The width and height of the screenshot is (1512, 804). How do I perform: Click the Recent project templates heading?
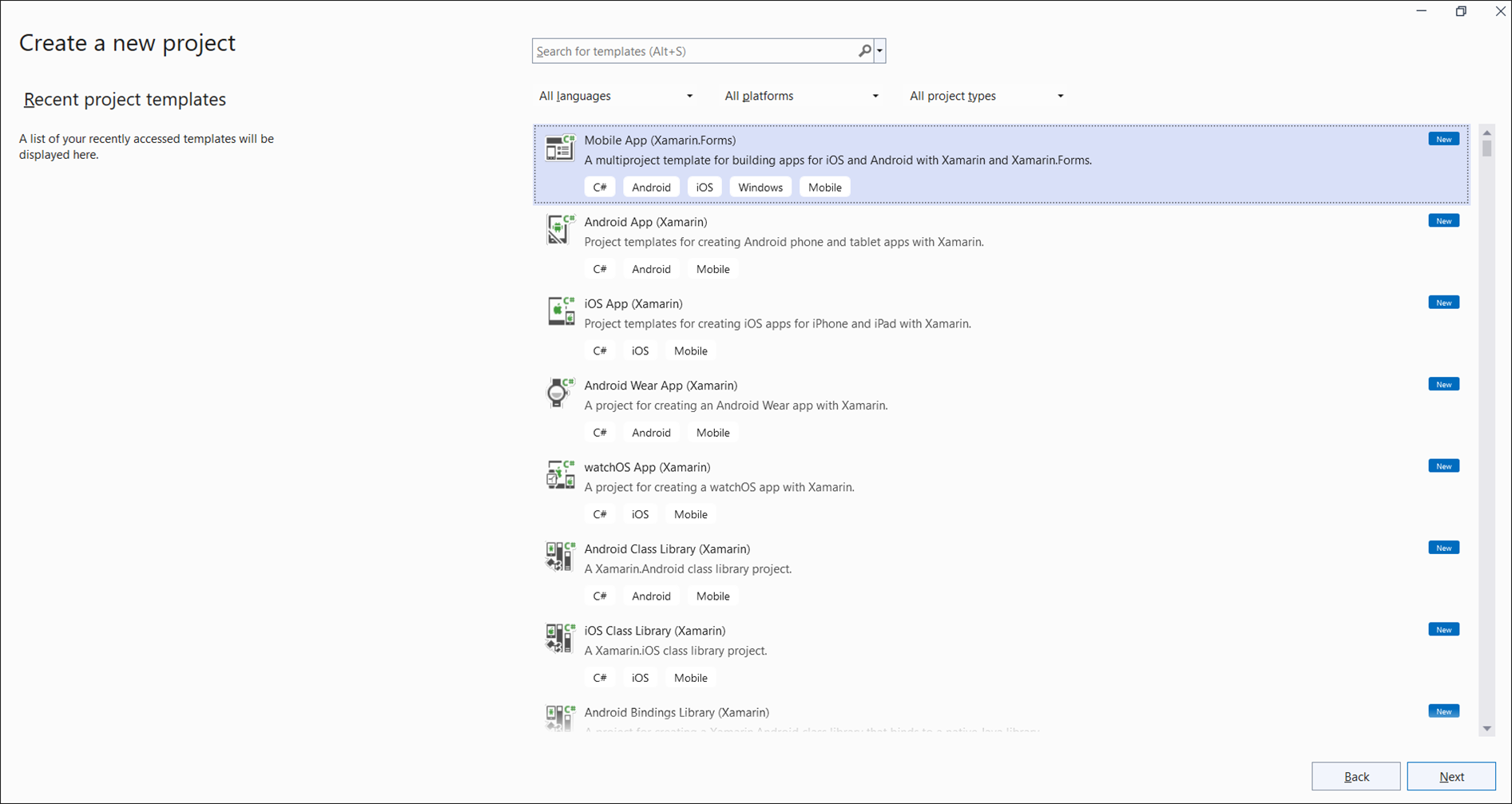click(x=125, y=99)
